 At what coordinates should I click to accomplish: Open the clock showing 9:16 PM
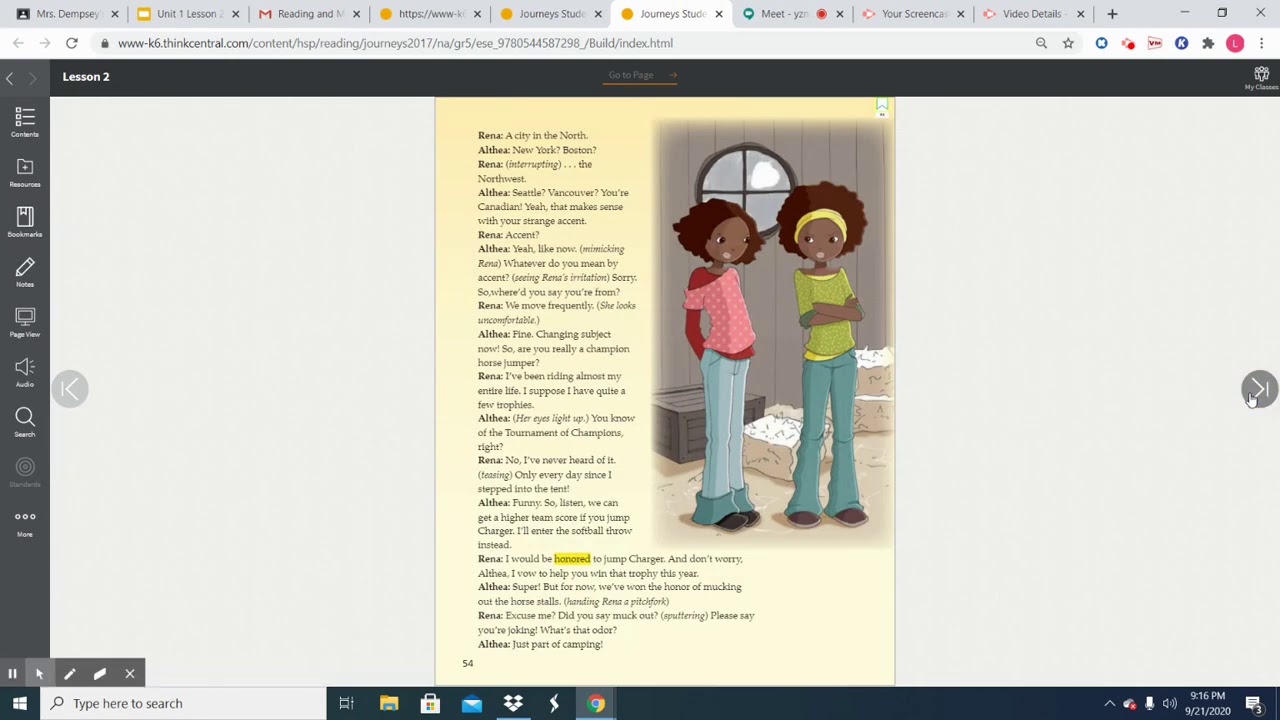pos(1208,703)
